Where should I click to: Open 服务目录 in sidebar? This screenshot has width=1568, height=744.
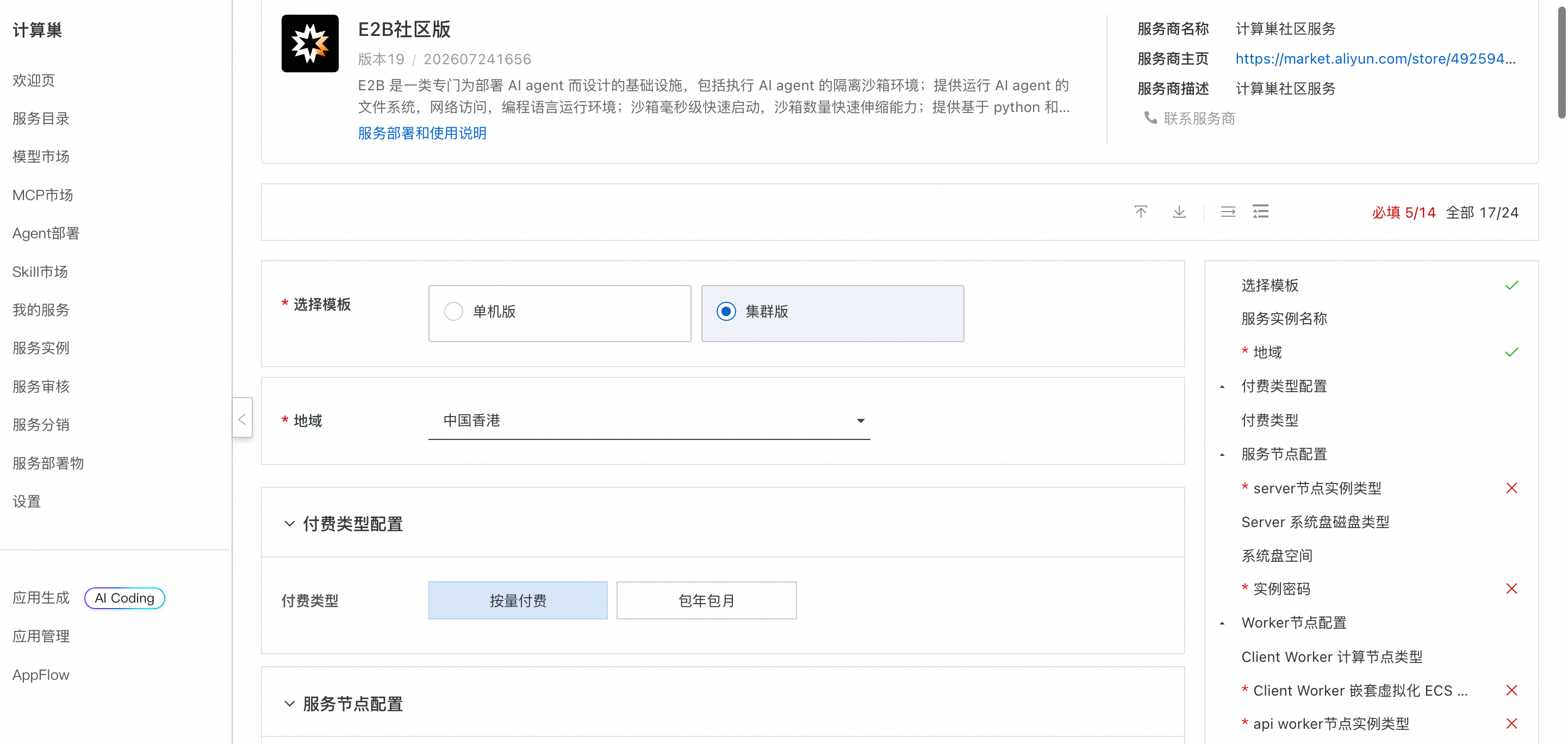41,119
